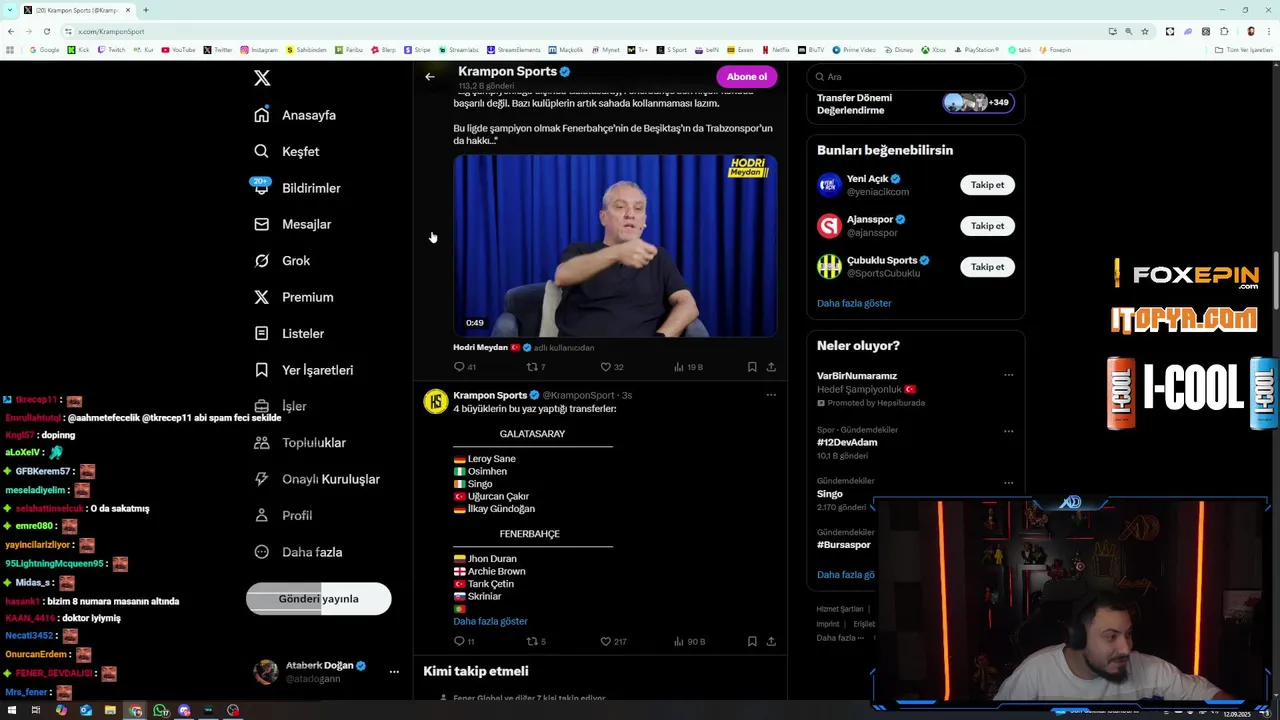Screen dimensions: 1280x720
Task: Bookmark this page with star icon
Action: 1145,31
